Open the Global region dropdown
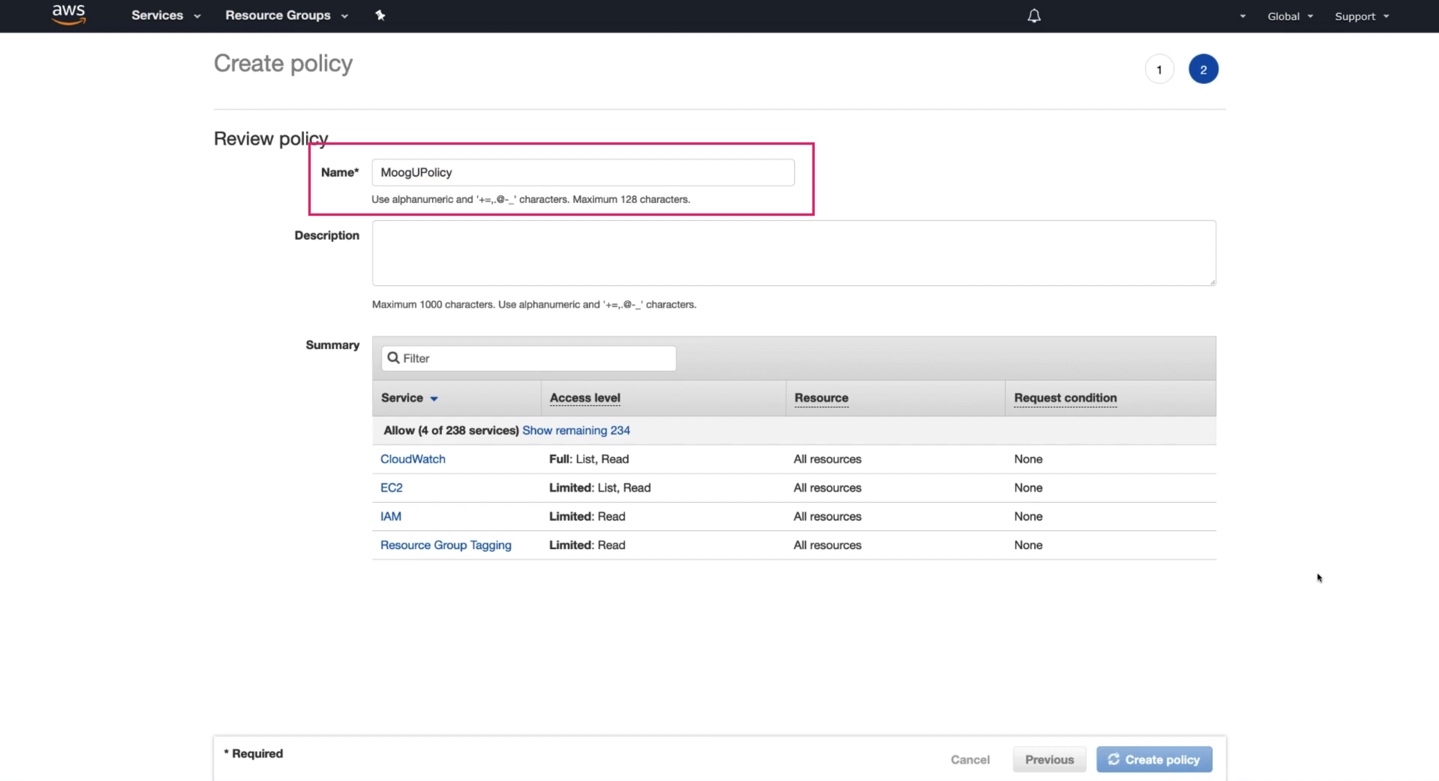 (x=1290, y=17)
